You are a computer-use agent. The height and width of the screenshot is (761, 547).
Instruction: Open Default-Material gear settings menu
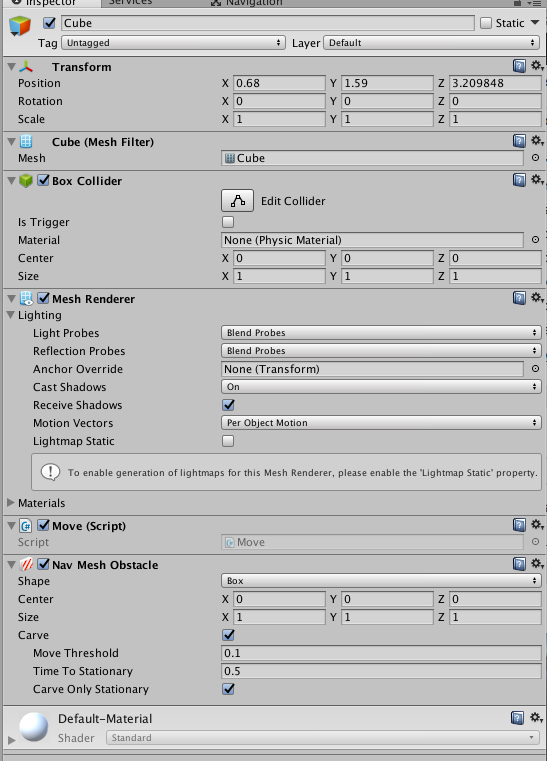(536, 717)
